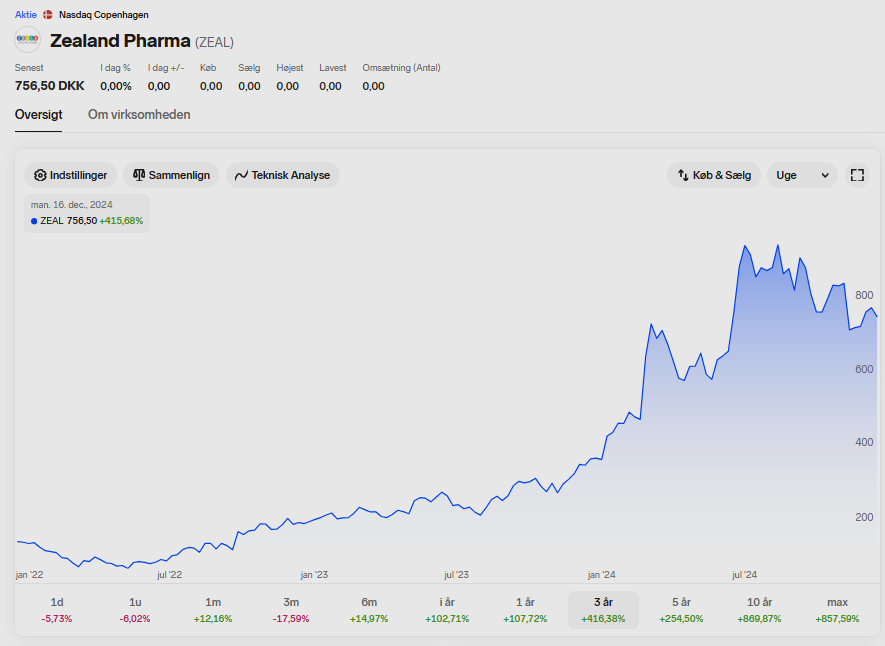The image size is (885, 646).
Task: Click the Aktie breadcrumb link
Action: coord(25,15)
